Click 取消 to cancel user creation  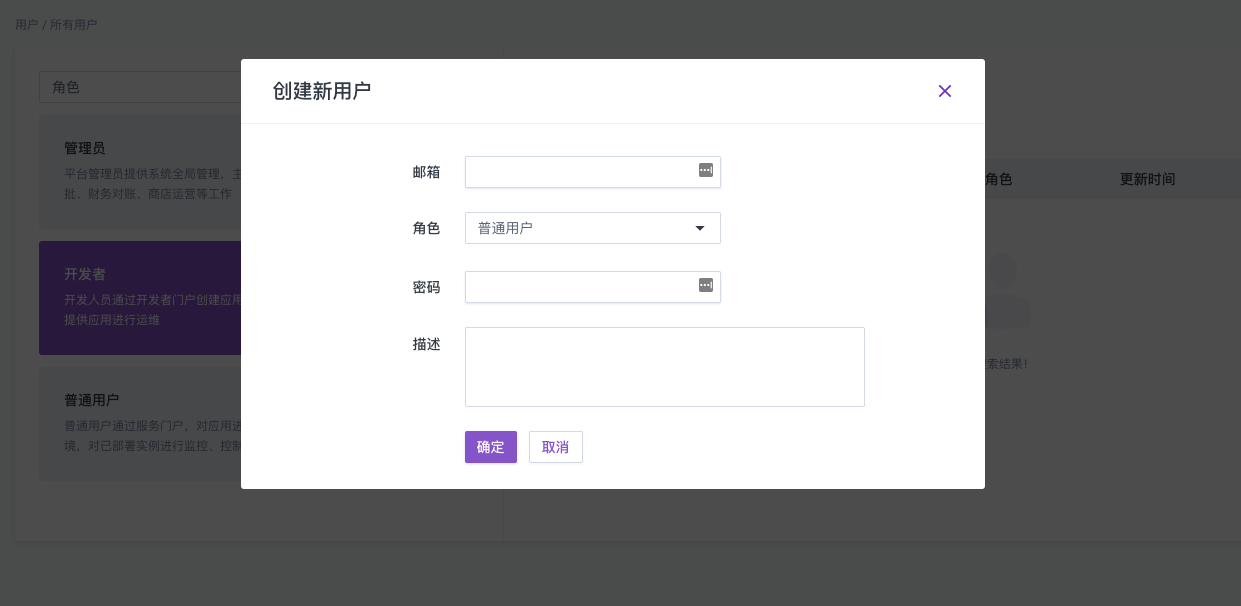555,447
